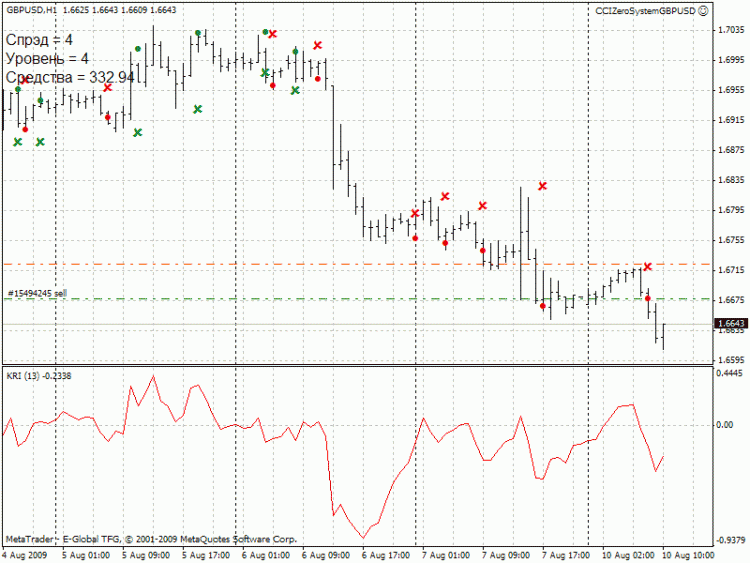The height and width of the screenshot is (563, 750).
Task: Click the 1.7035 price scale label
Action: click(729, 30)
